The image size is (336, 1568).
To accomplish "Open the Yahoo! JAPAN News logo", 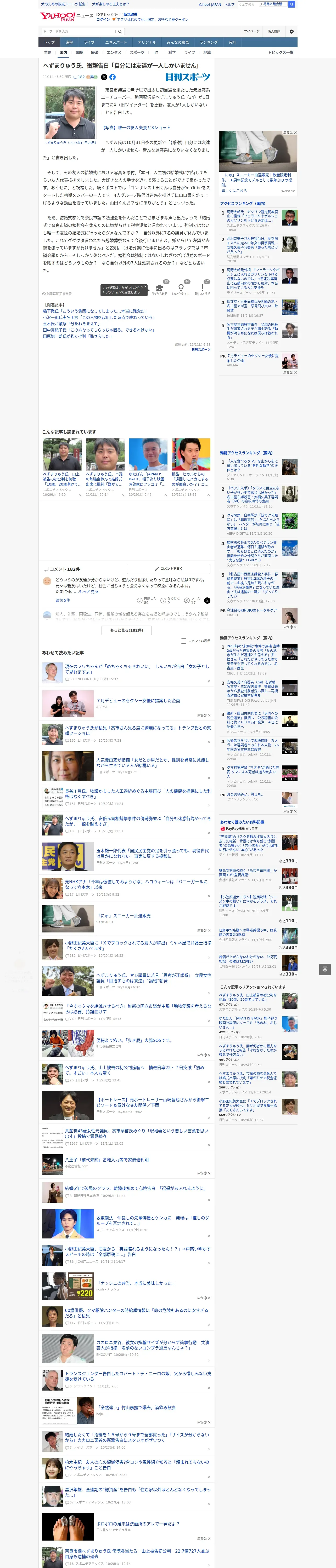I will [67, 16].
